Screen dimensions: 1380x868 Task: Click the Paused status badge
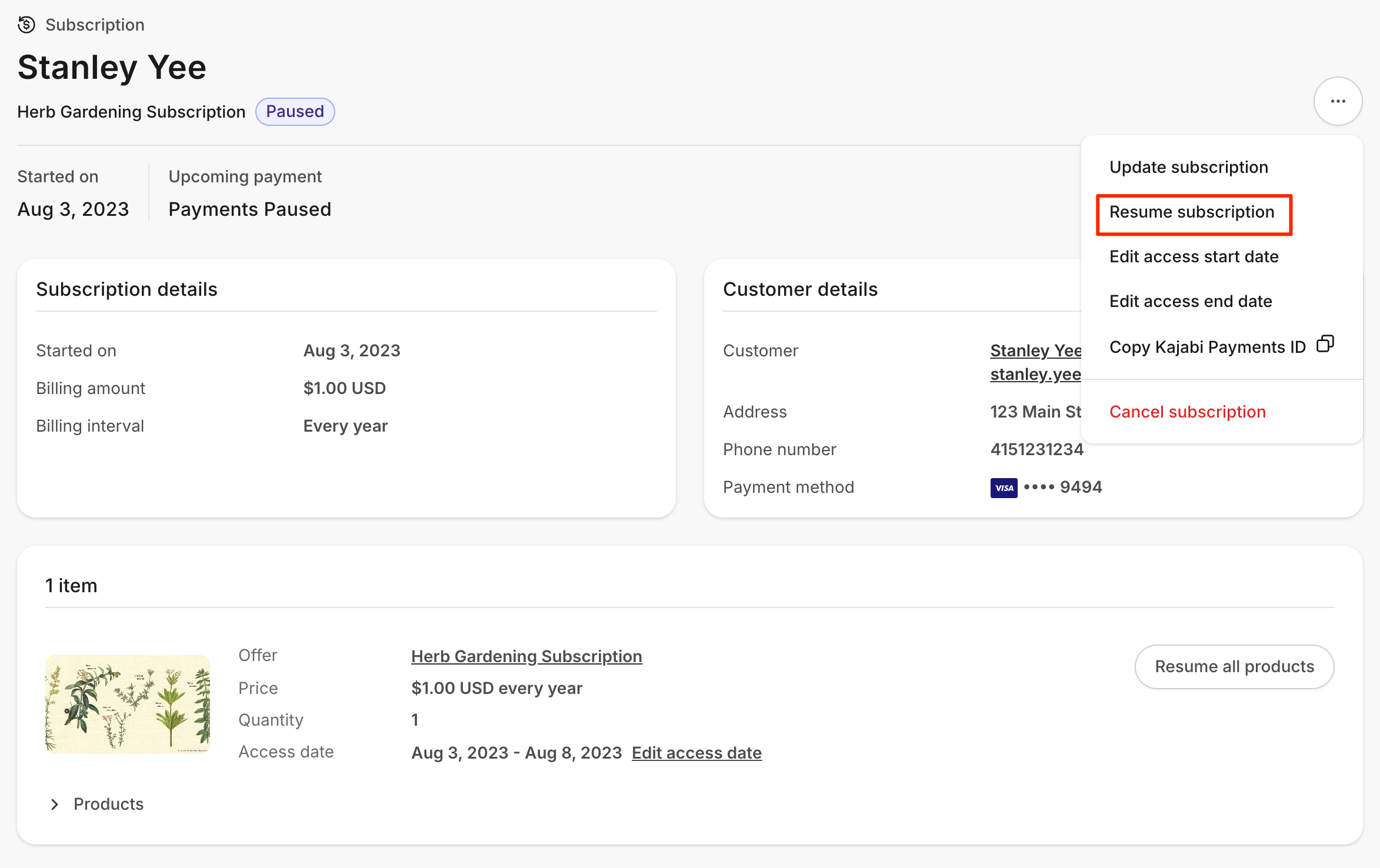click(x=295, y=111)
